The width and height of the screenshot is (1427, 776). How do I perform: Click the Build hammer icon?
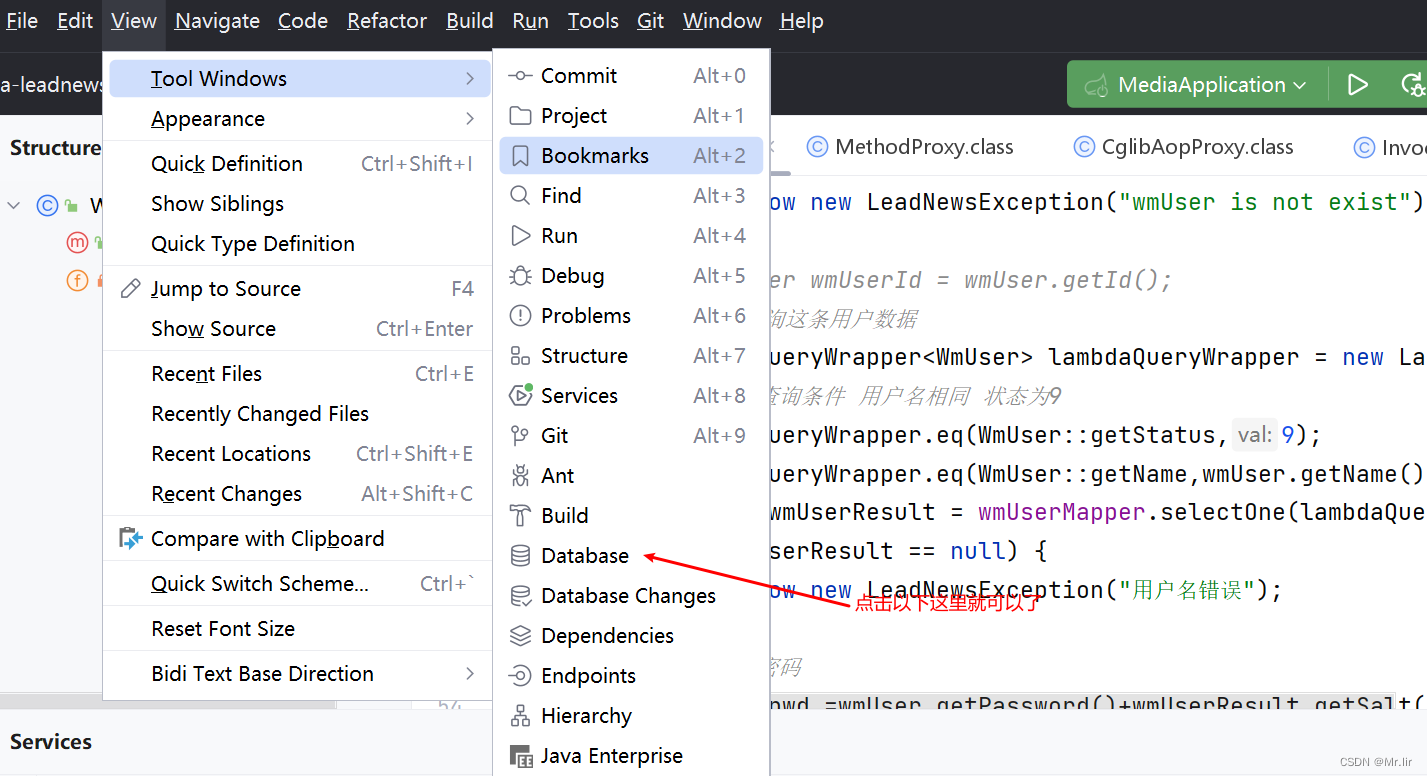pyautogui.click(x=520, y=516)
